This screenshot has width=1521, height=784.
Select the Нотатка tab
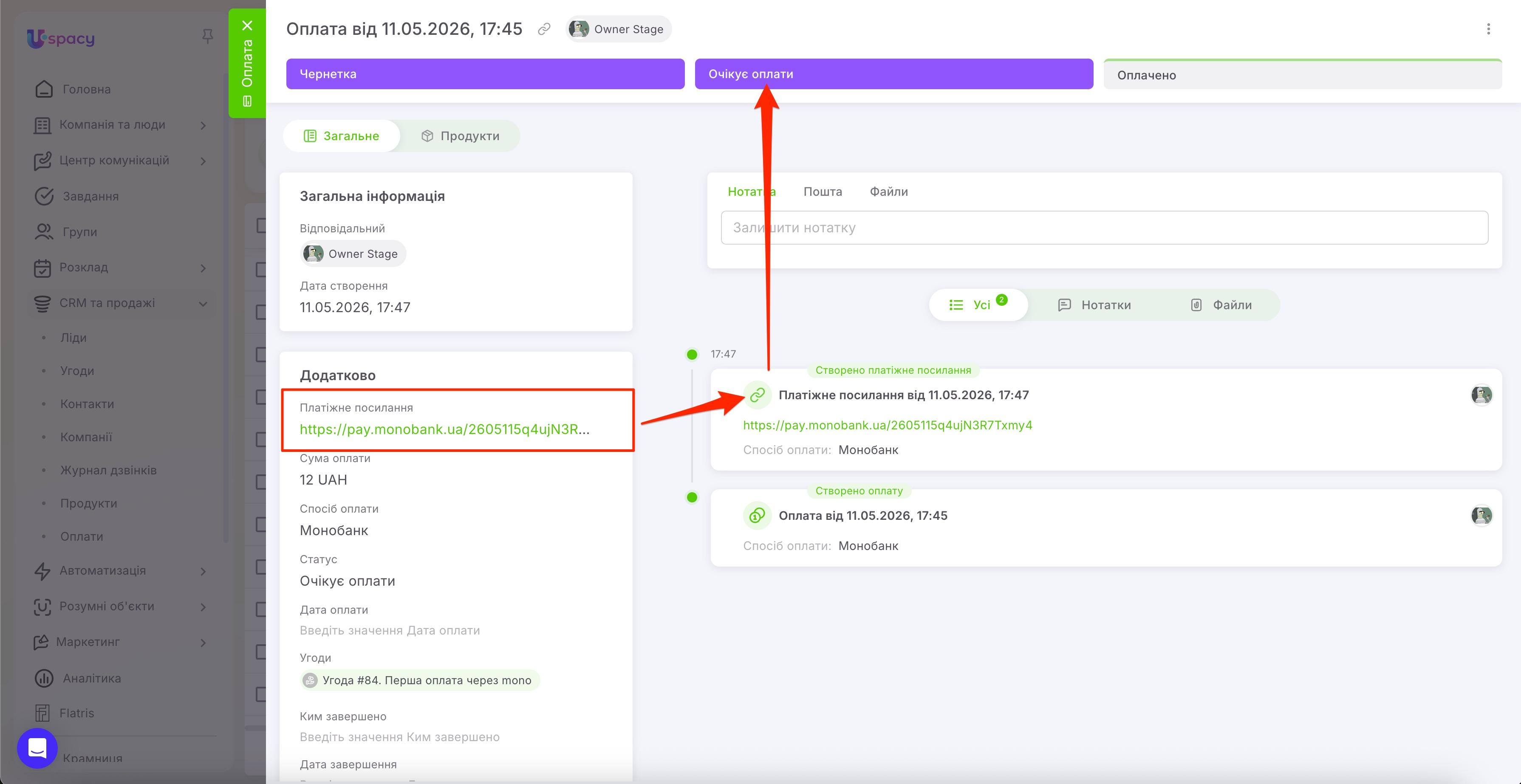pos(752,191)
